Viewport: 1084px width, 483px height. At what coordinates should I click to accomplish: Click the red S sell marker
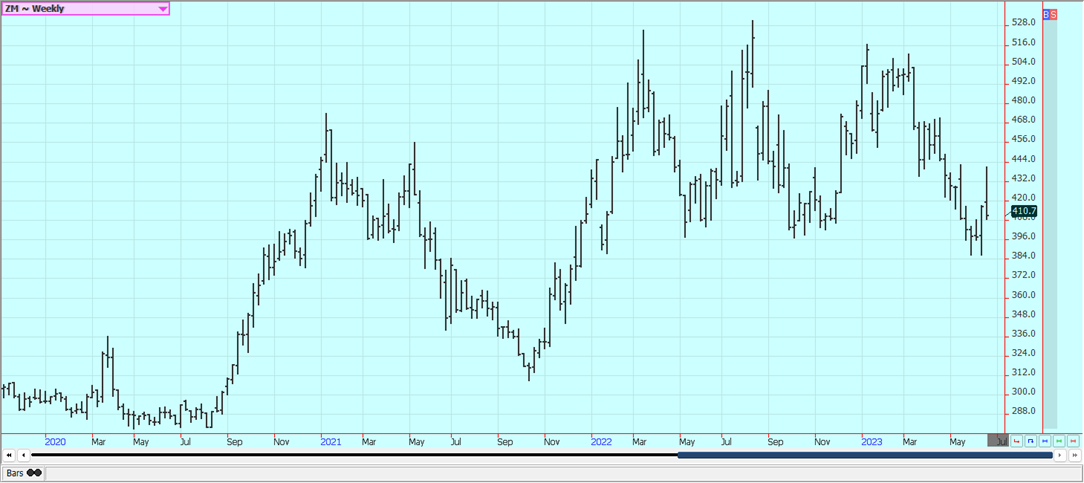(1054, 14)
